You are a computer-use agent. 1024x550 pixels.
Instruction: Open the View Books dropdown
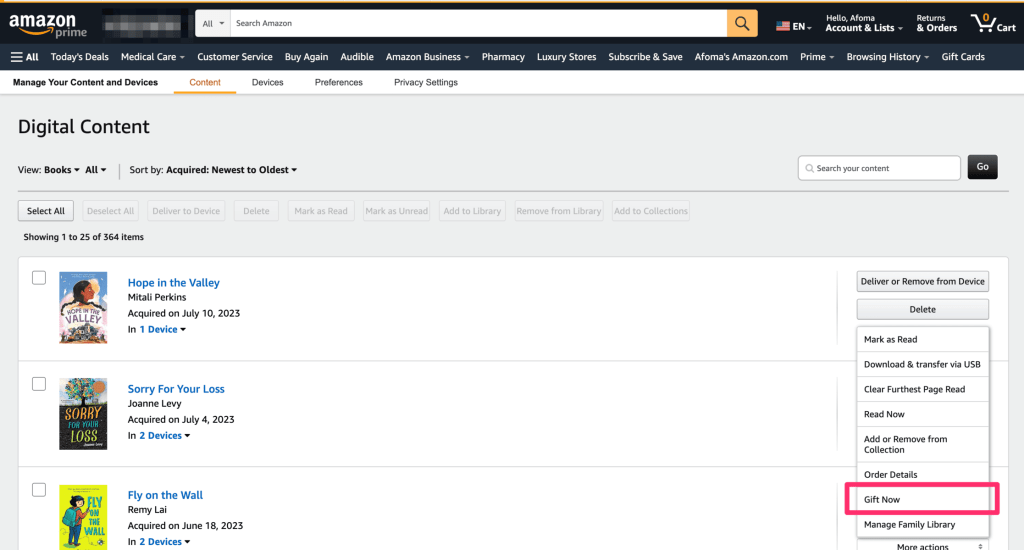pos(61,170)
